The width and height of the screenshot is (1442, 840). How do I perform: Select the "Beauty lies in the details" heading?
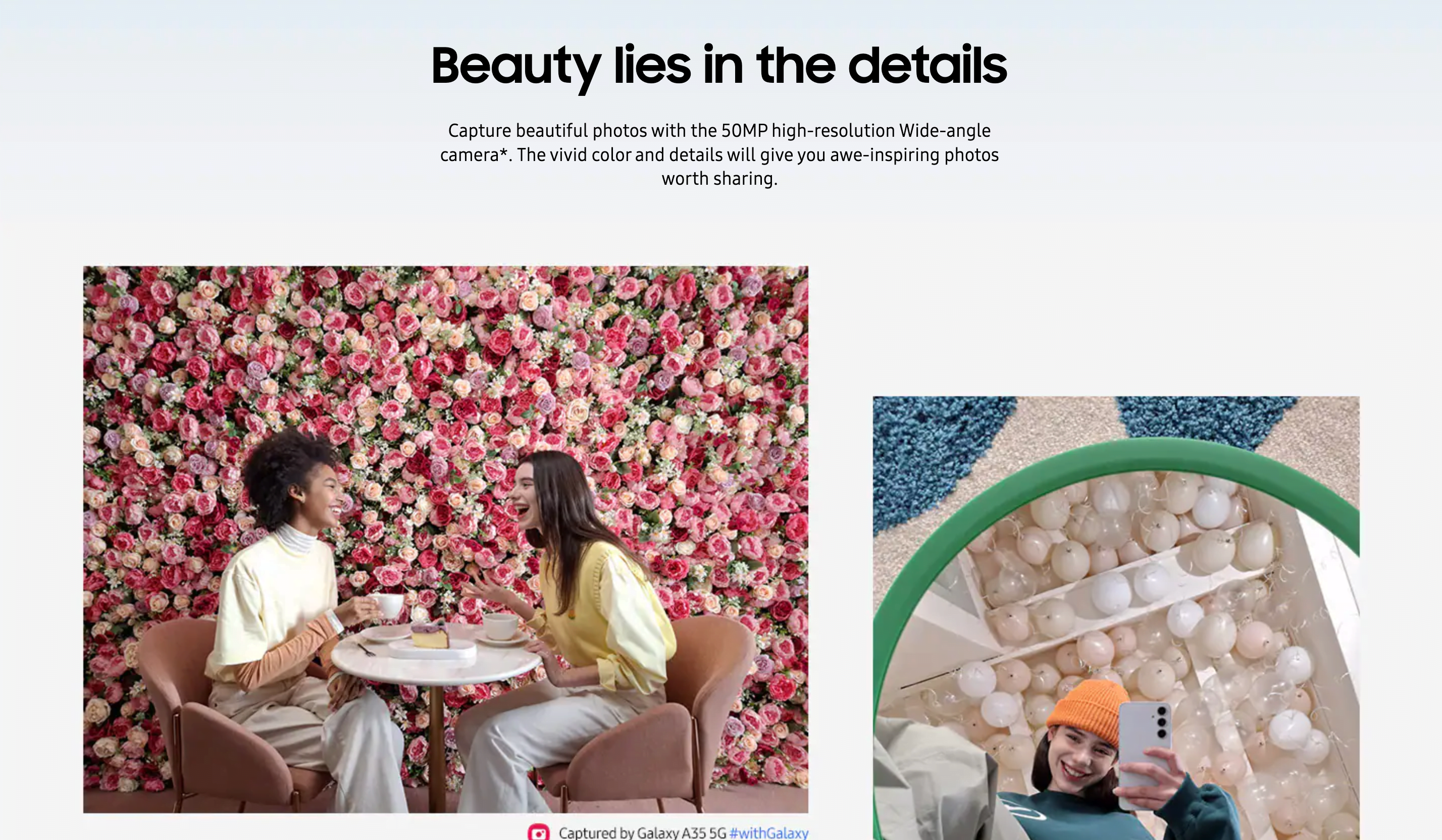(719, 67)
